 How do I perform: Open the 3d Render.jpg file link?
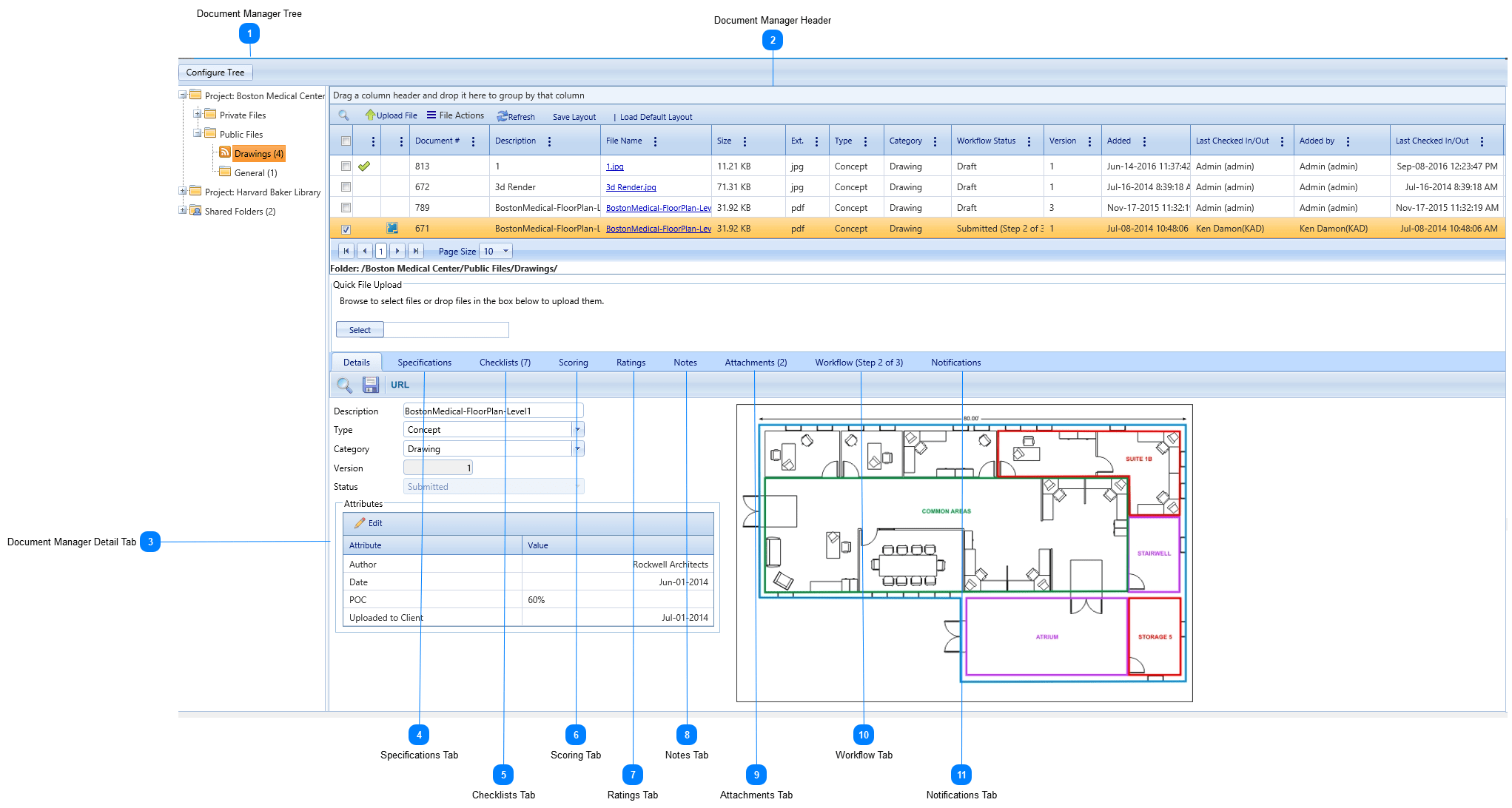pyautogui.click(x=631, y=187)
